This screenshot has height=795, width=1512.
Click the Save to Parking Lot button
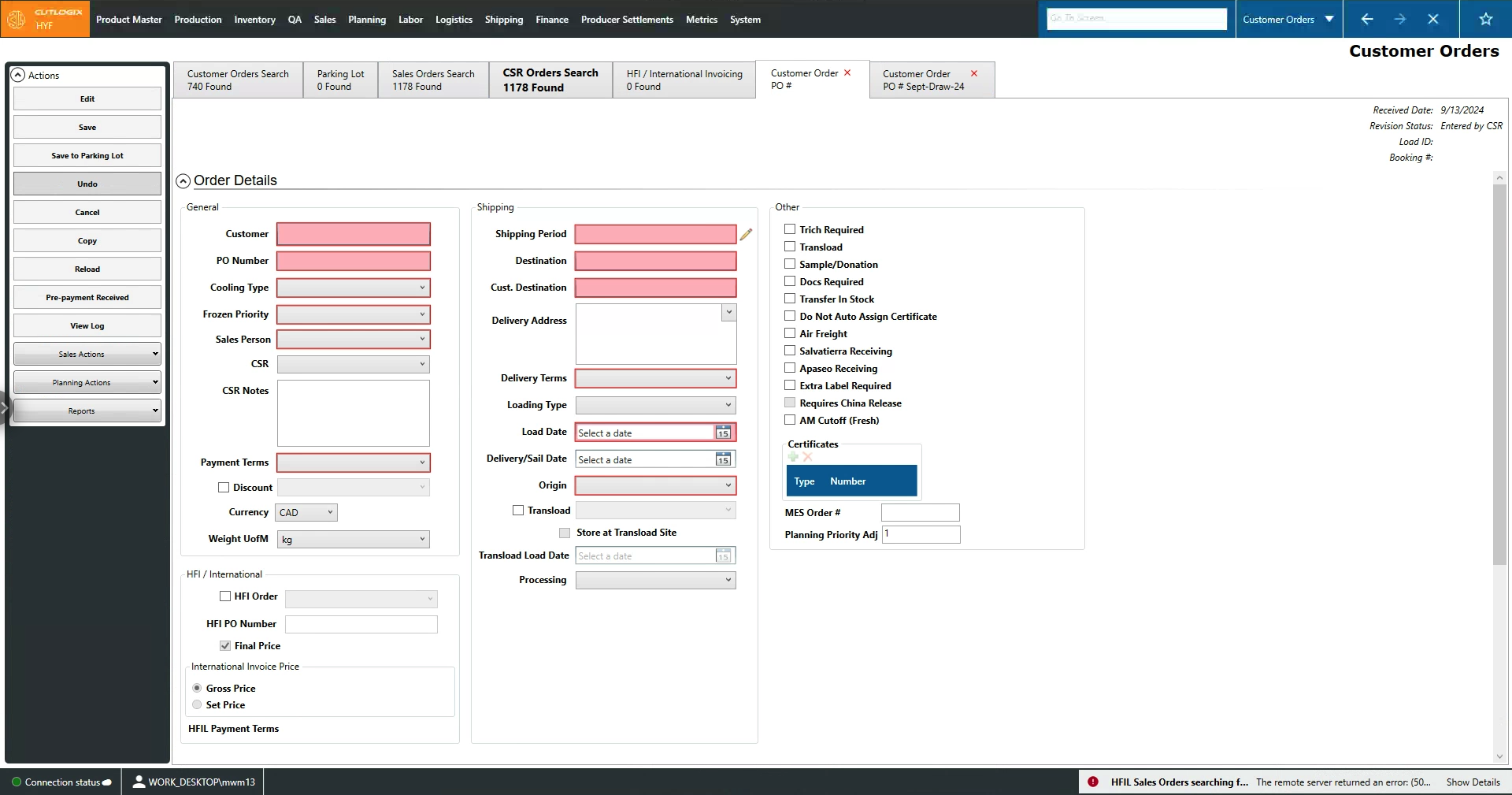87,155
